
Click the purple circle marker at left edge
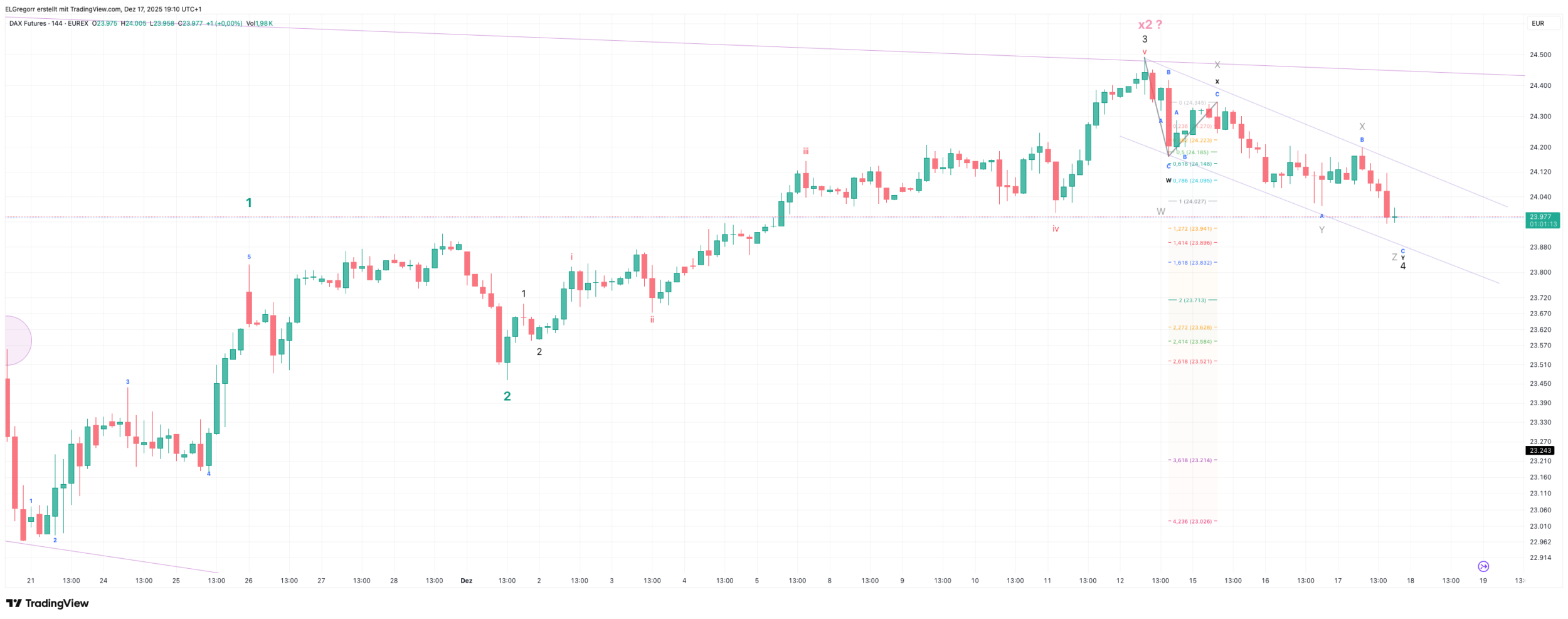(18, 341)
